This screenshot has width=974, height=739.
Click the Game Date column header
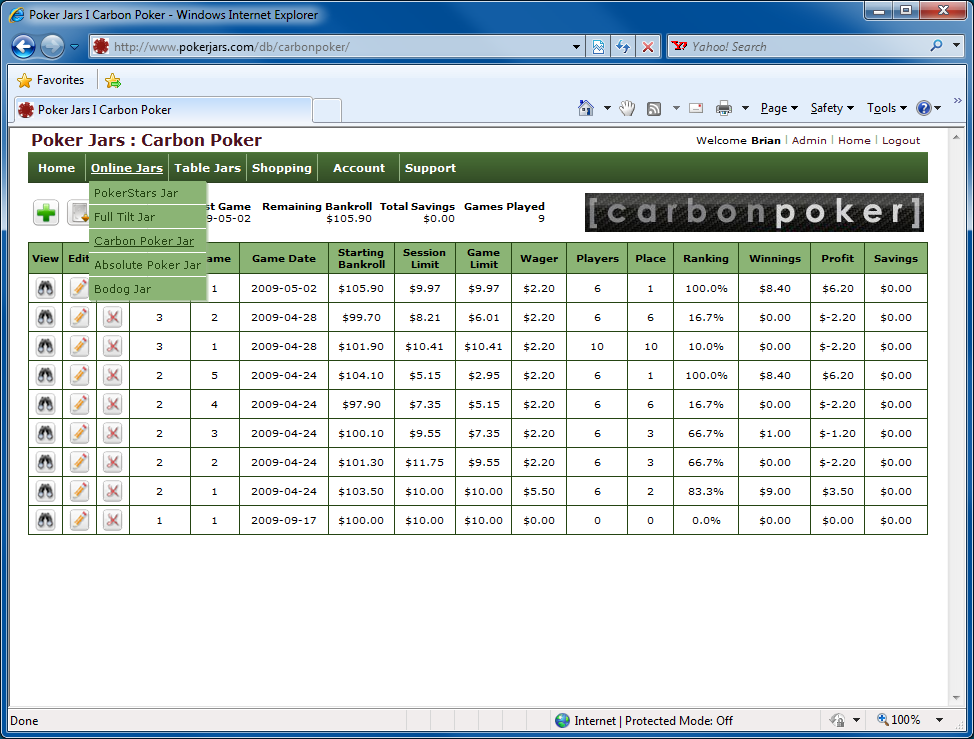pos(284,258)
